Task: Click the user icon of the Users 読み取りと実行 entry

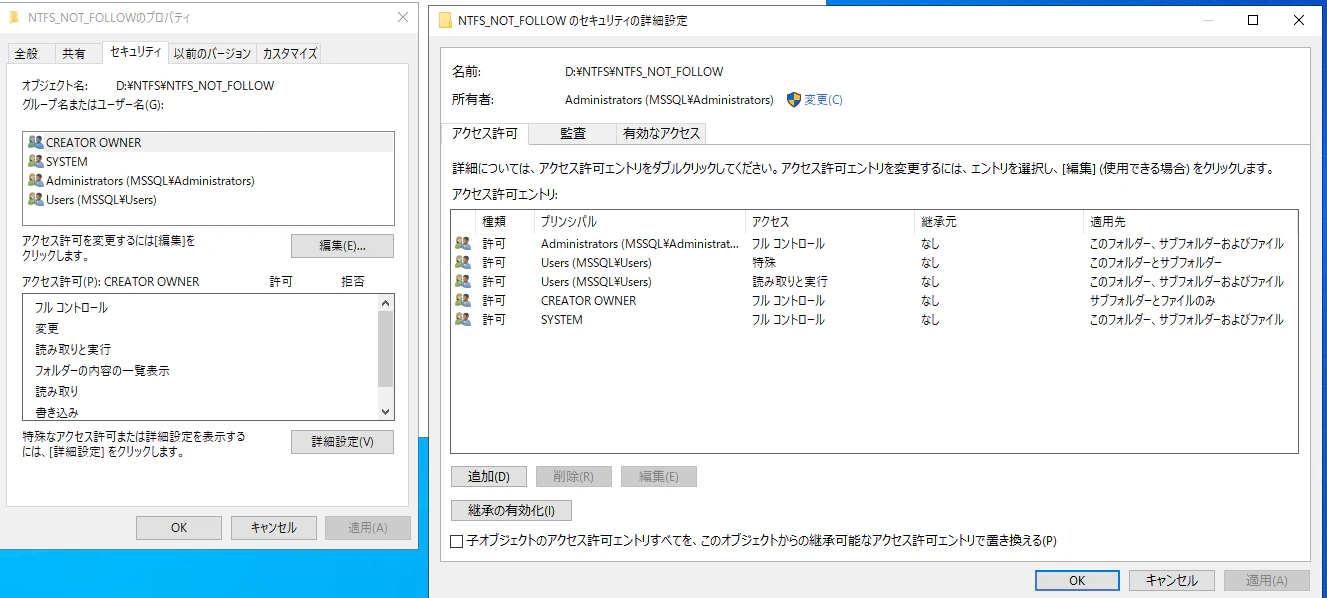Action: coord(463,281)
